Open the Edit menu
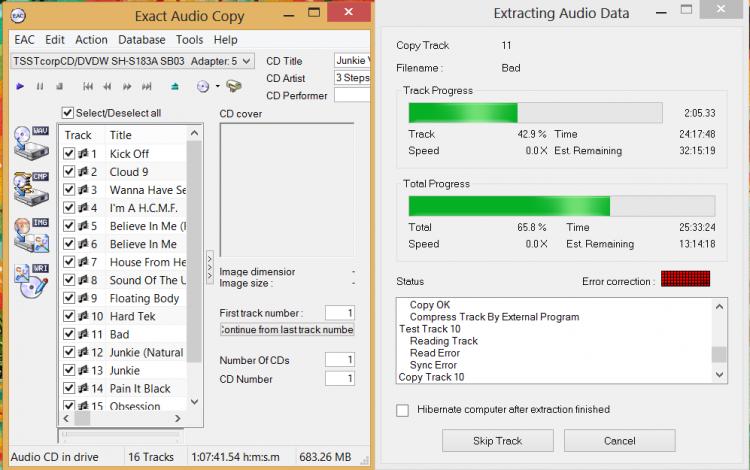 pos(55,40)
